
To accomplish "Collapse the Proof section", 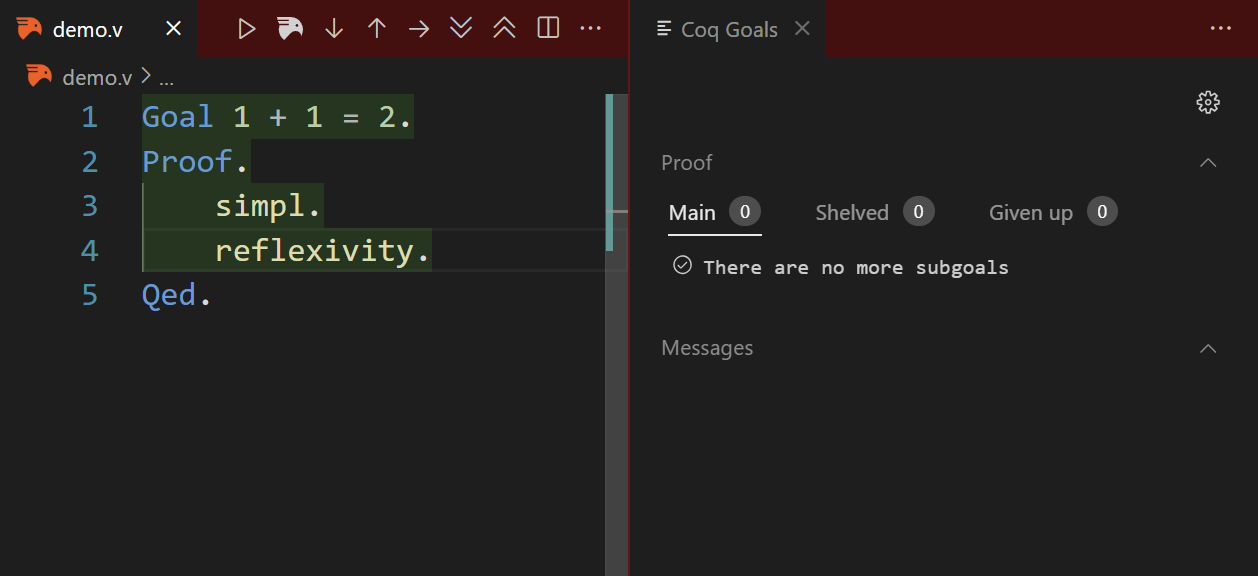I will point(1208,163).
